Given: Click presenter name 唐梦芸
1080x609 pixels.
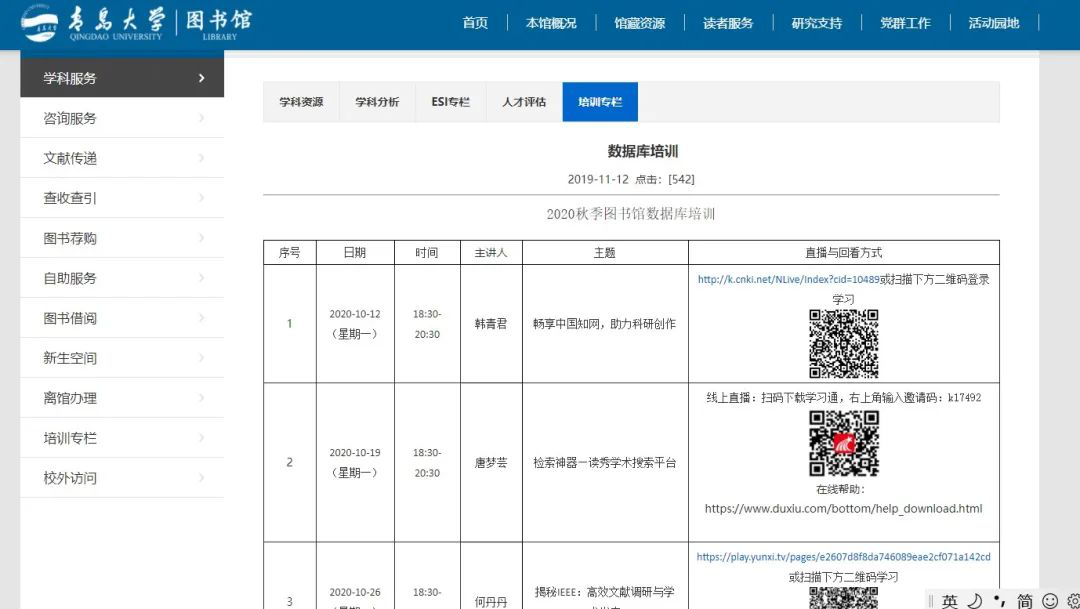Looking at the screenshot, I should pos(490,463).
